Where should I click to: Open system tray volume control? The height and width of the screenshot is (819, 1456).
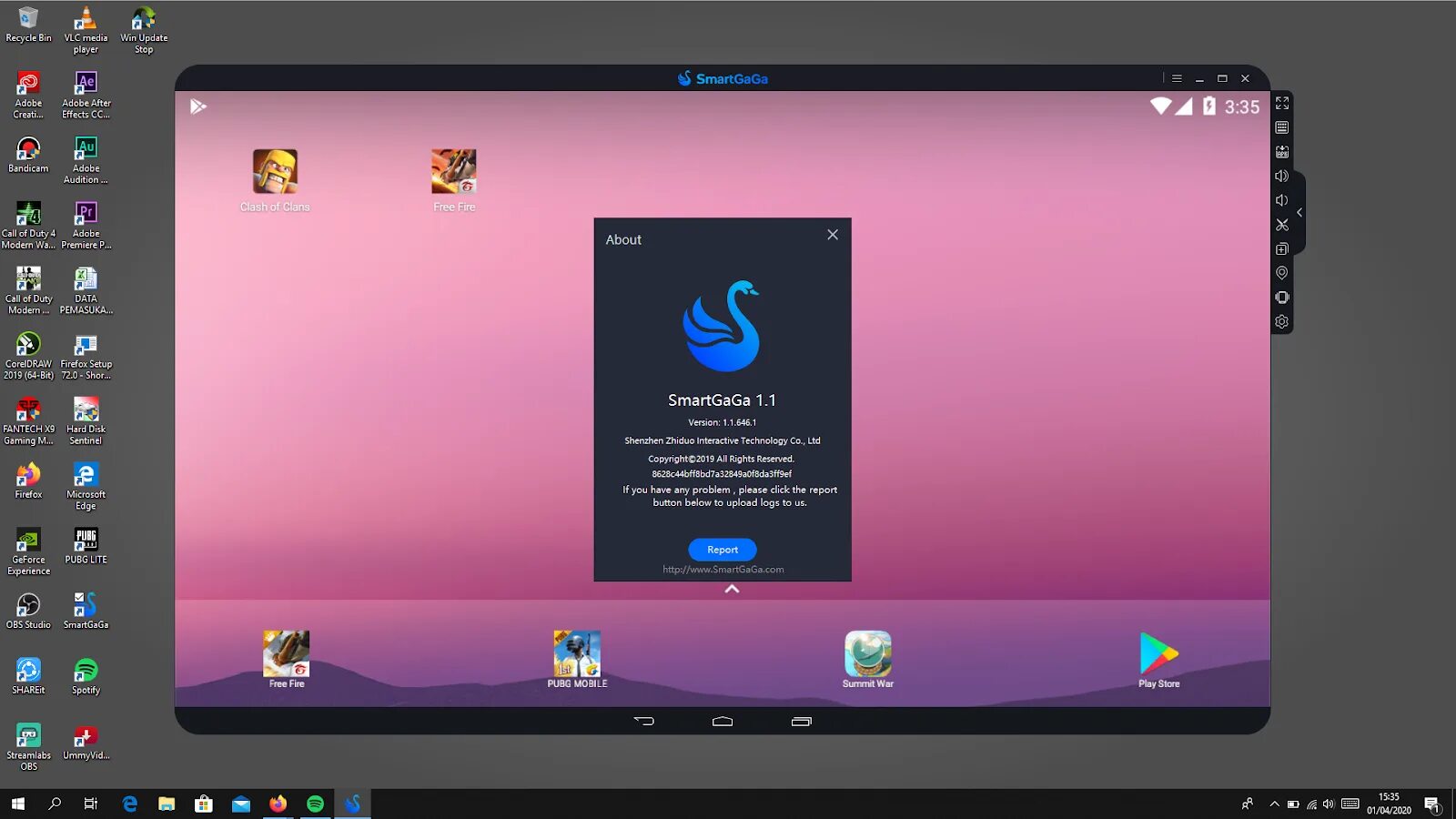point(1329,804)
